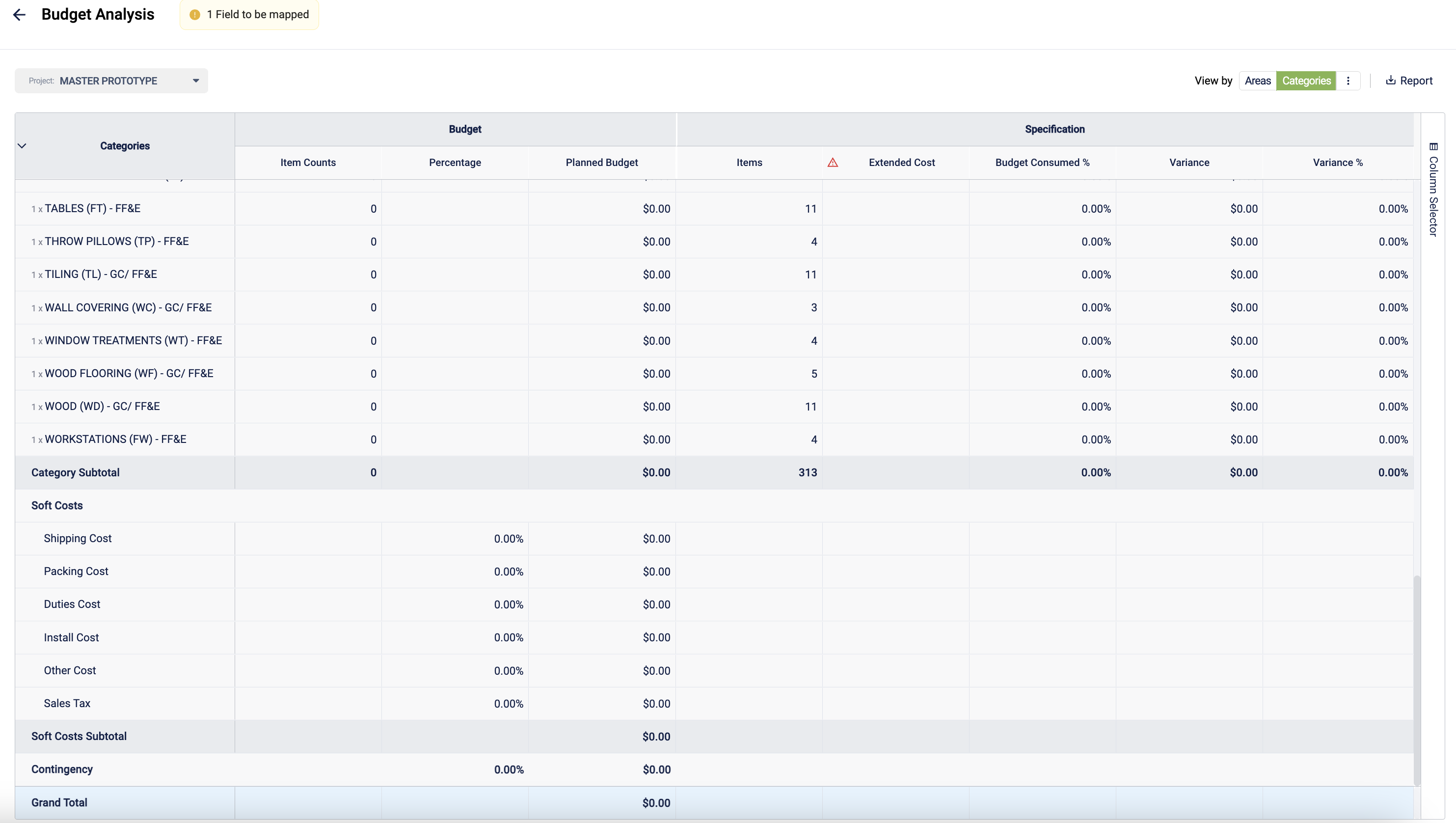This screenshot has height=823, width=1456.
Task: Select the WOOD (WD) - GC/ FF&E row
Action: 714,407
